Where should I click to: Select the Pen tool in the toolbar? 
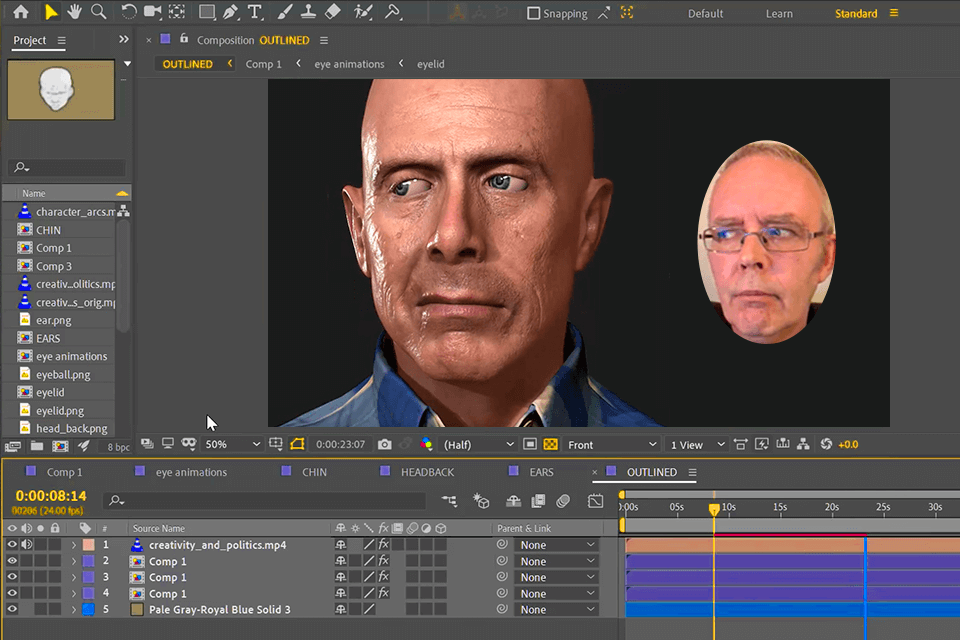pos(231,12)
